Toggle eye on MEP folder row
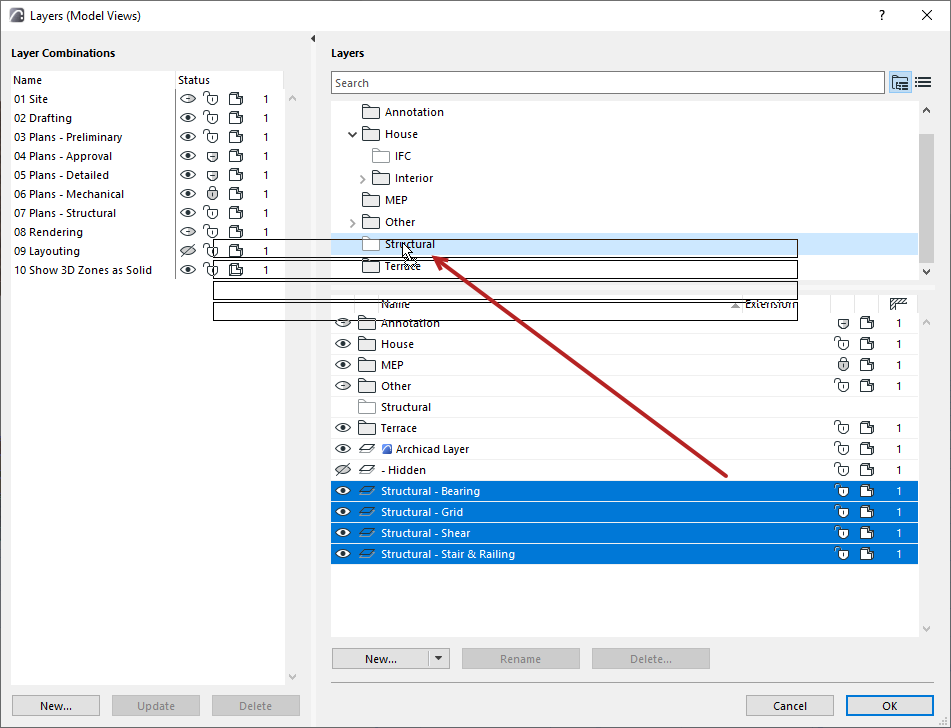Image resolution: width=951 pixels, height=728 pixels. click(x=343, y=365)
